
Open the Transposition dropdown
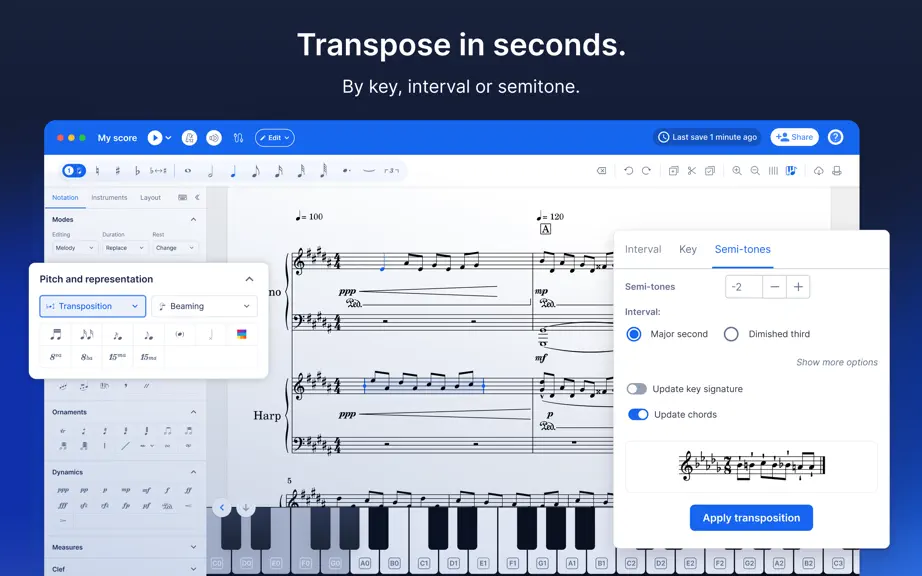coord(92,306)
